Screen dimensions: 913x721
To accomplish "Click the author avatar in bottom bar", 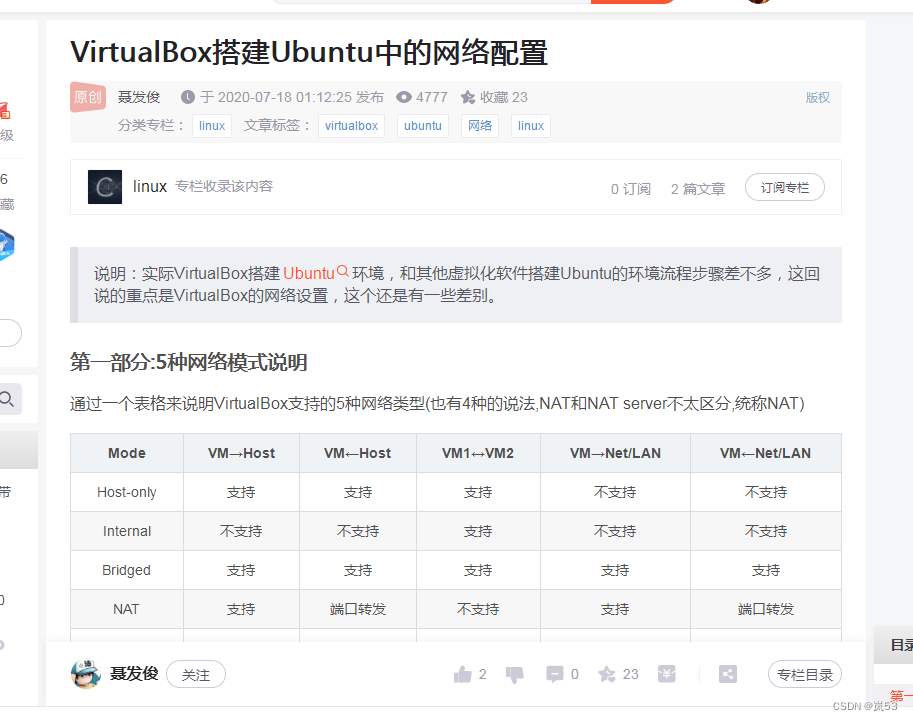I will [86, 674].
